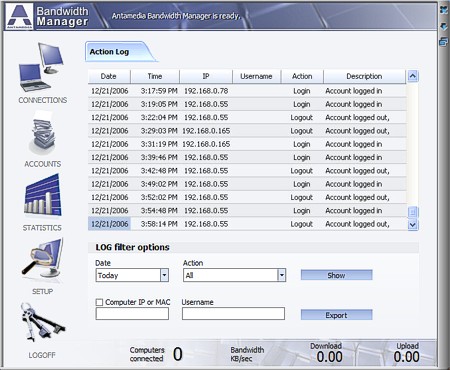Click the Logoff keys icon
The width and height of the screenshot is (450, 370).
[43, 323]
